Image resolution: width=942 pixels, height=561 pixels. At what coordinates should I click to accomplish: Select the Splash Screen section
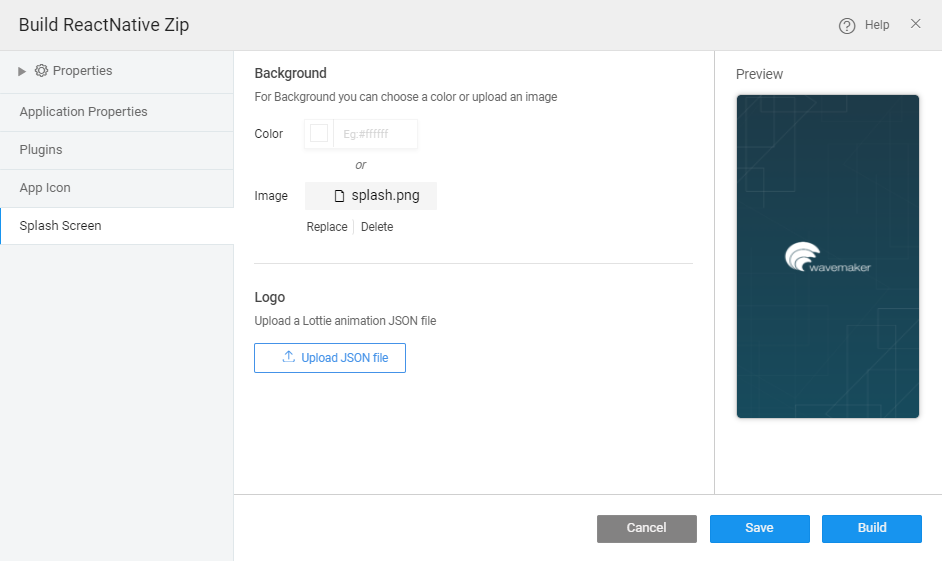point(61,226)
